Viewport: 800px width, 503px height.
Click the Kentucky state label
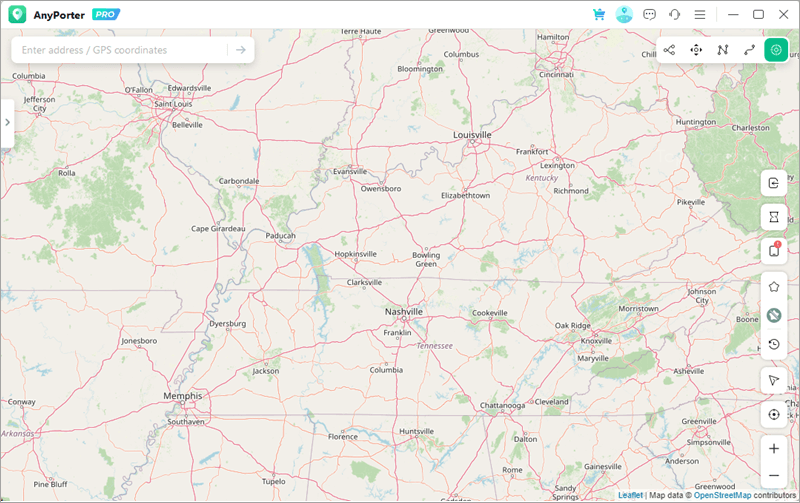542,178
